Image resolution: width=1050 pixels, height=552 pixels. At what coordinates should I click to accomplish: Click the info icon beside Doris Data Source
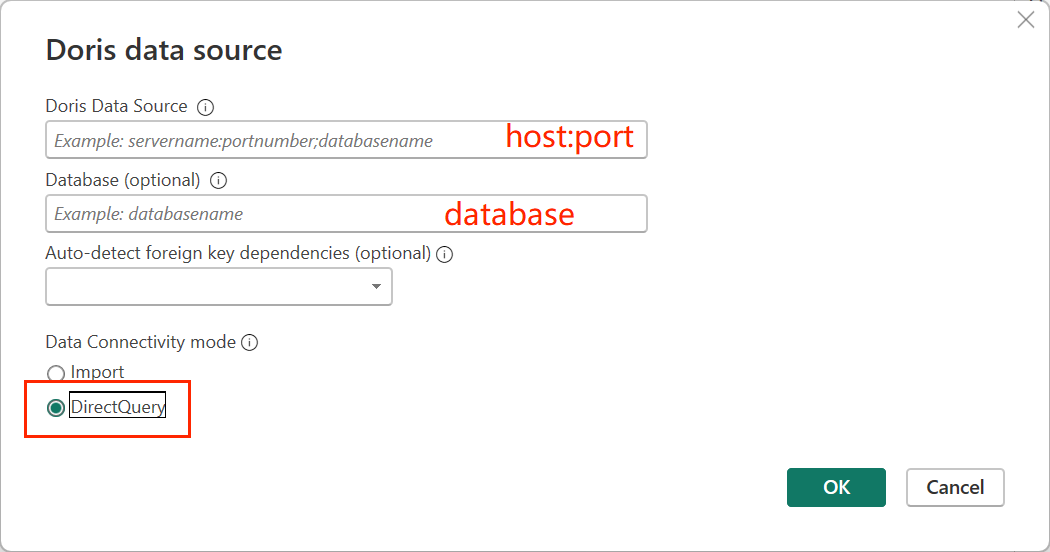click(x=206, y=107)
